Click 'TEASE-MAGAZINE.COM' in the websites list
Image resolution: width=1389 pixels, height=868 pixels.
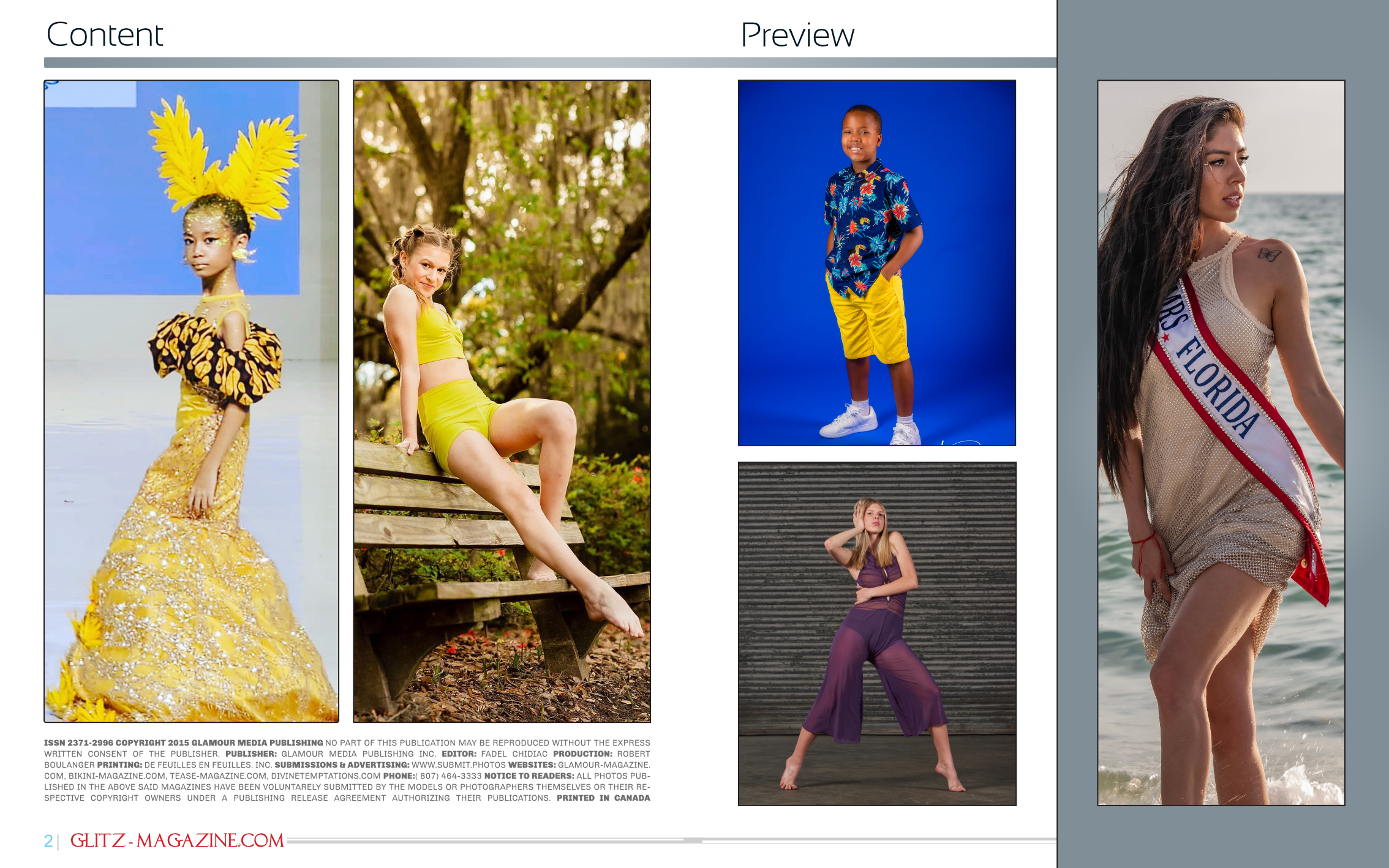coord(218,776)
